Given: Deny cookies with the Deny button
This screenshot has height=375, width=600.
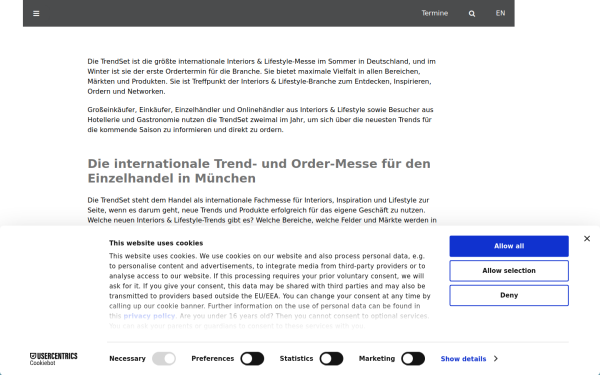Looking at the screenshot, I should (x=509, y=295).
